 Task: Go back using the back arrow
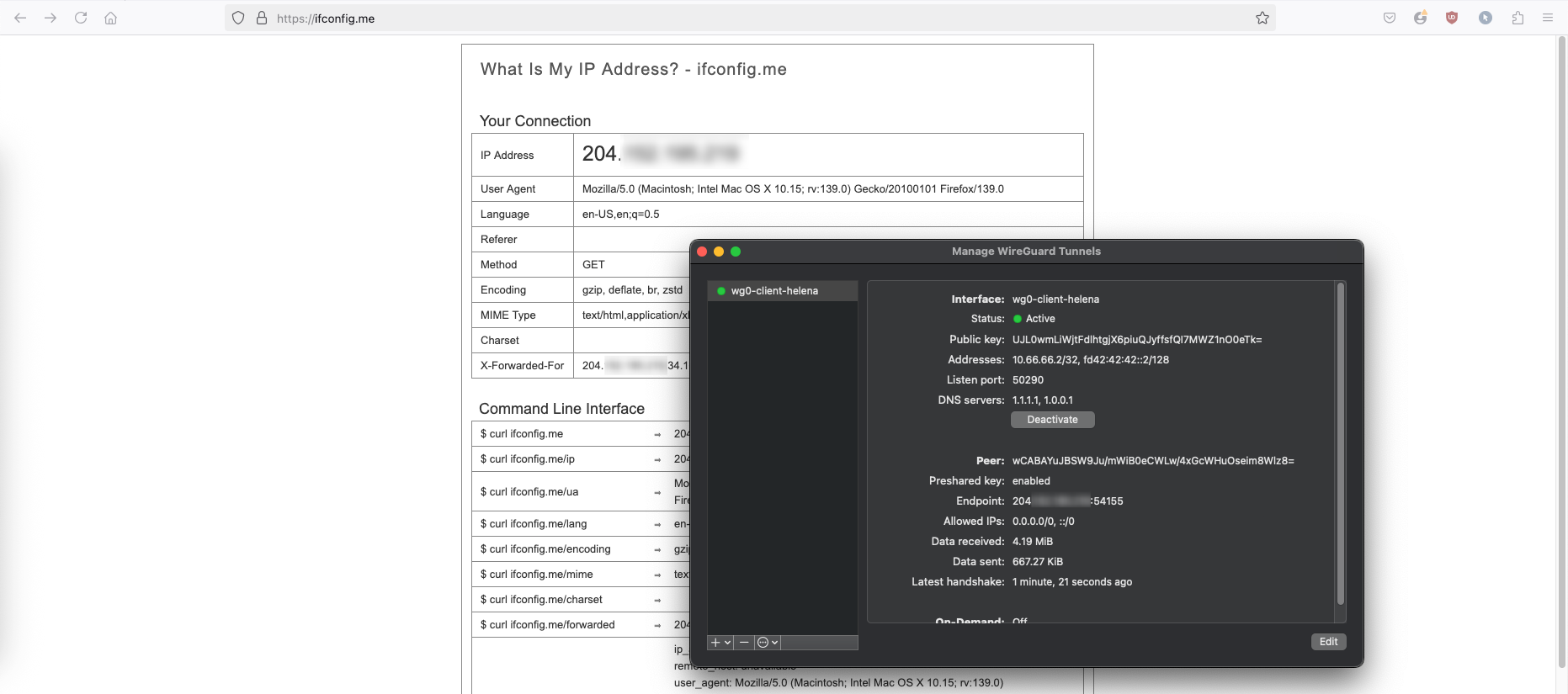coord(20,18)
